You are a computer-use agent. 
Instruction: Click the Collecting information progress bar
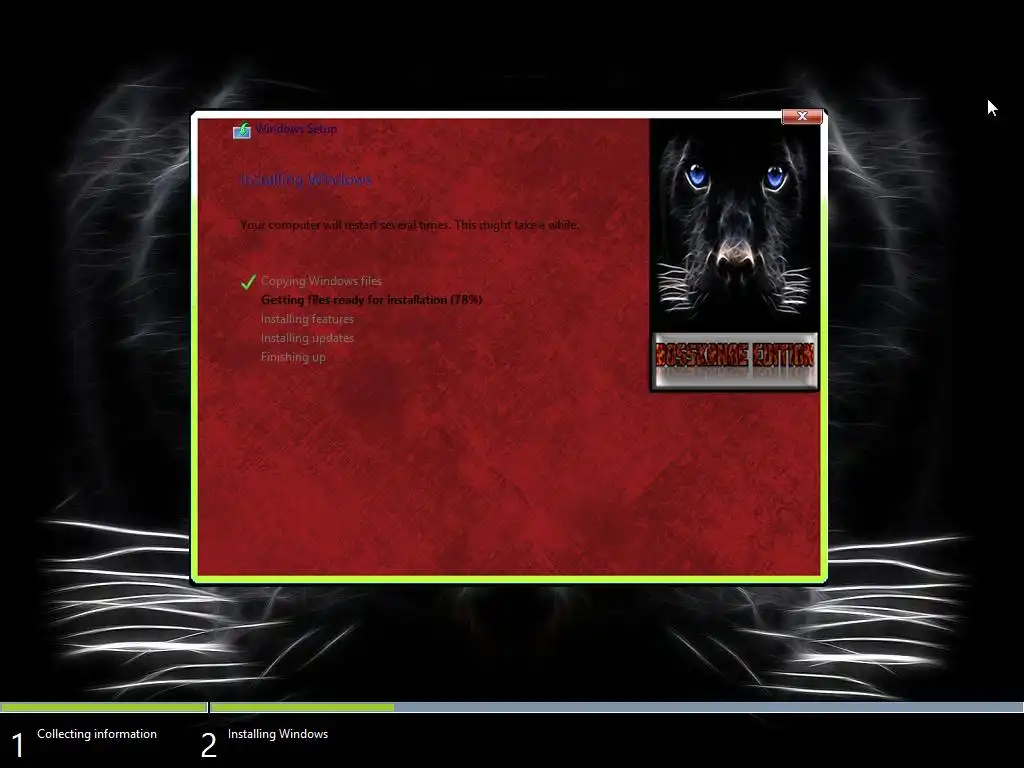[104, 707]
